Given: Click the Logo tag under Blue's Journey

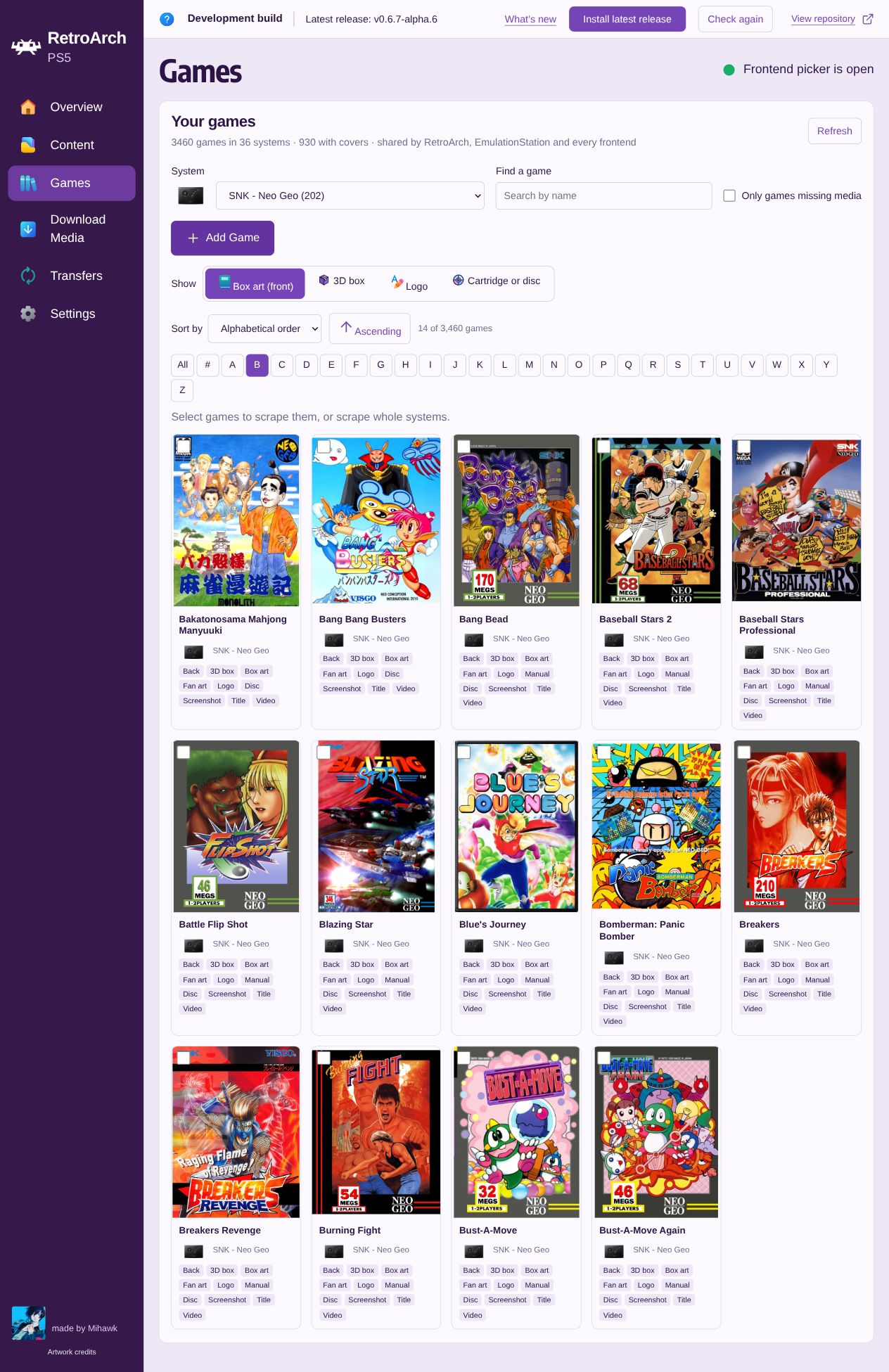Looking at the screenshot, I should click(506, 980).
